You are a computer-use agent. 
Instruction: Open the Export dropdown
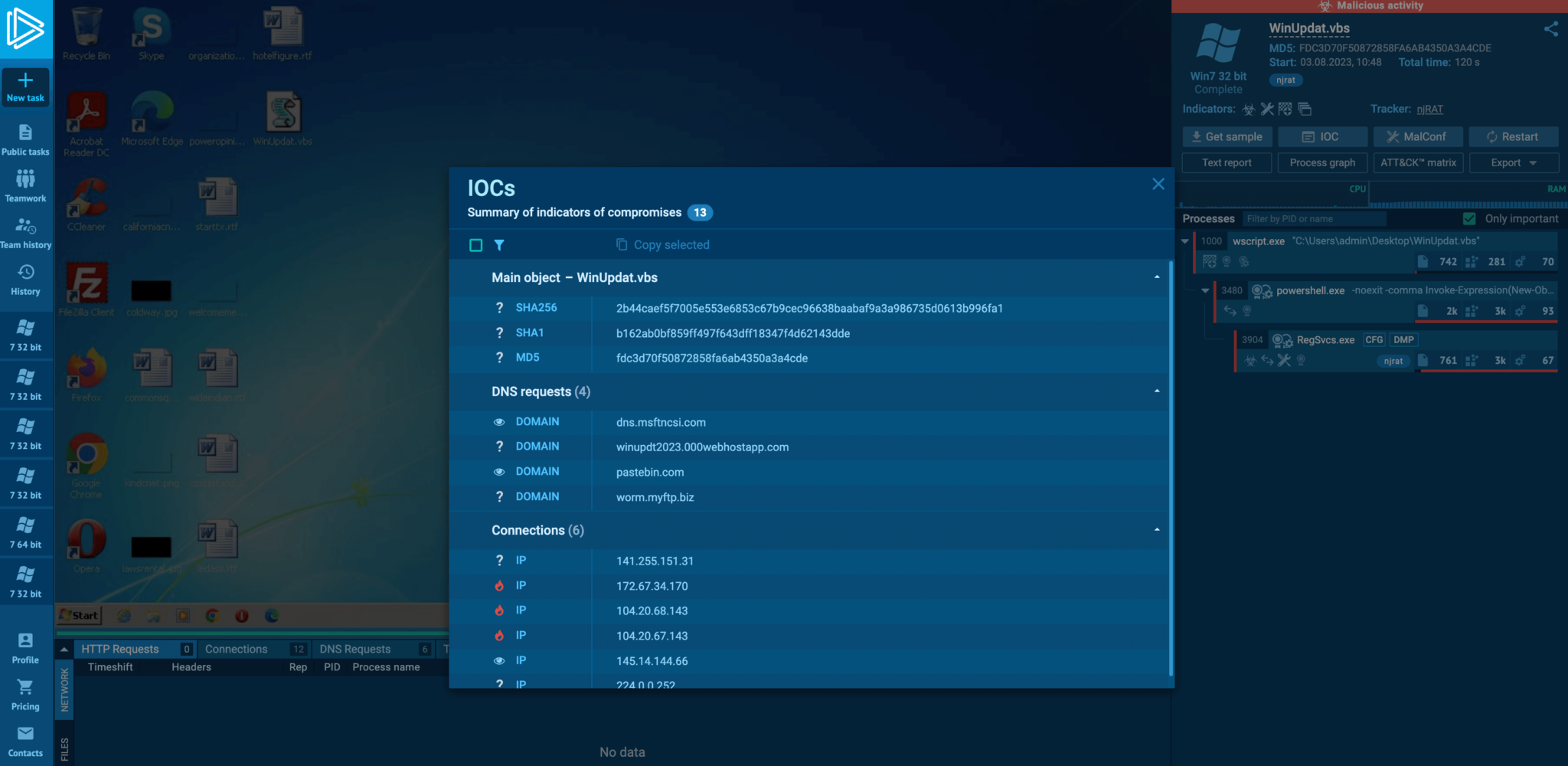pos(1513,162)
